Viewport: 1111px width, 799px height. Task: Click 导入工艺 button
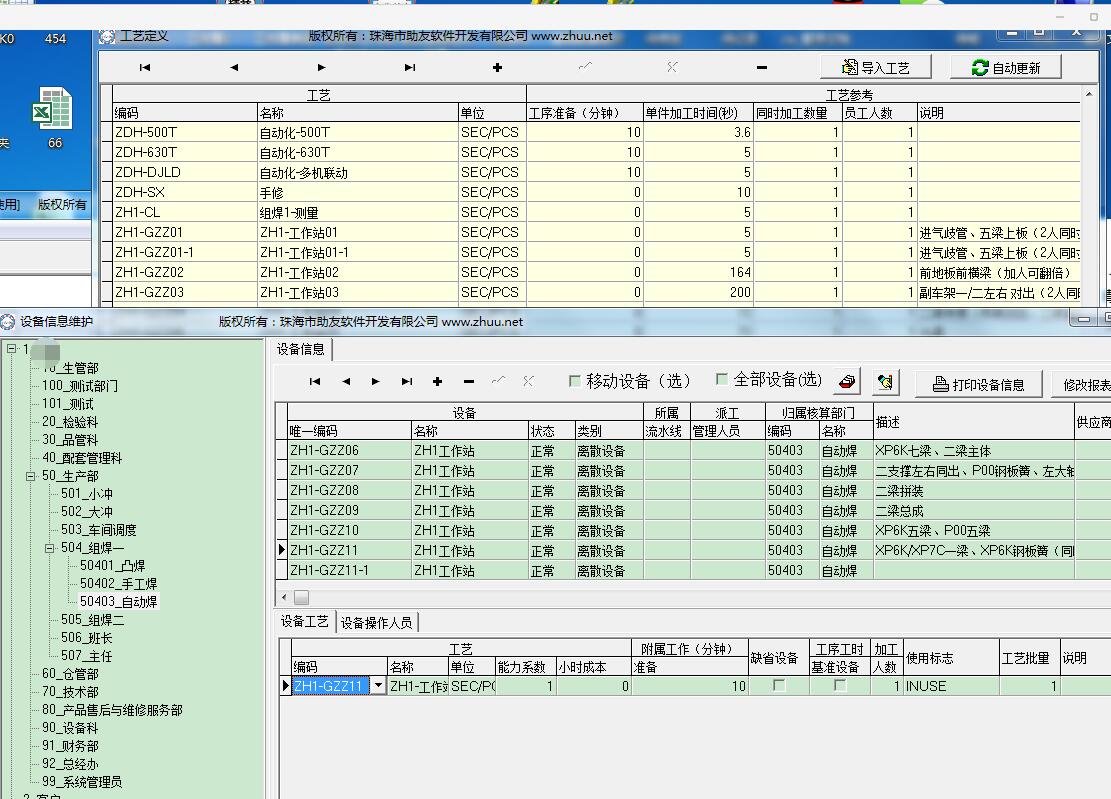click(876, 67)
